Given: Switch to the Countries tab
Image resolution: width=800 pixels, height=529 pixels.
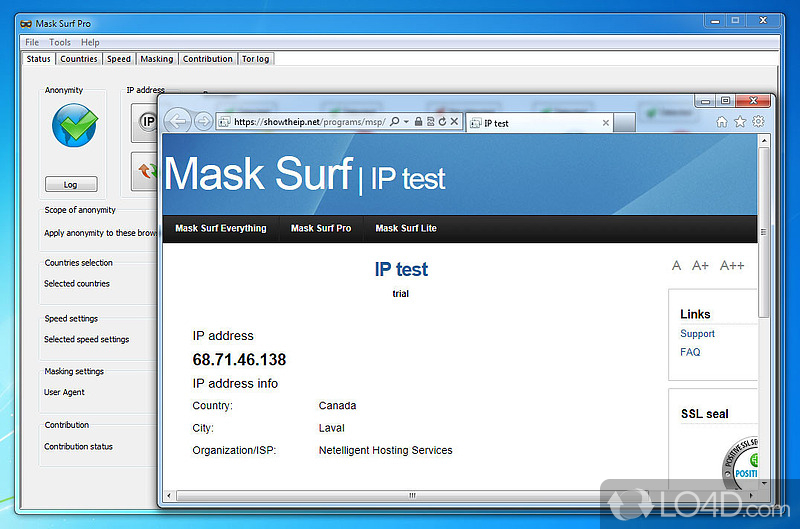Looking at the screenshot, I should coord(79,59).
